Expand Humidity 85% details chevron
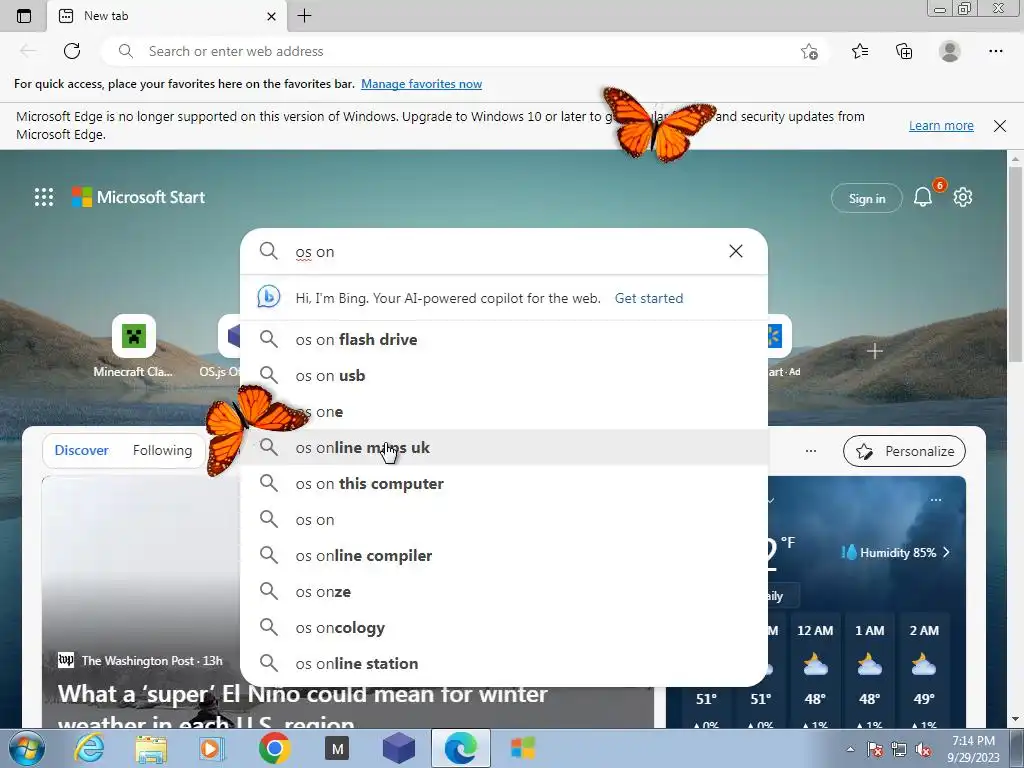1024x768 pixels. click(946, 552)
